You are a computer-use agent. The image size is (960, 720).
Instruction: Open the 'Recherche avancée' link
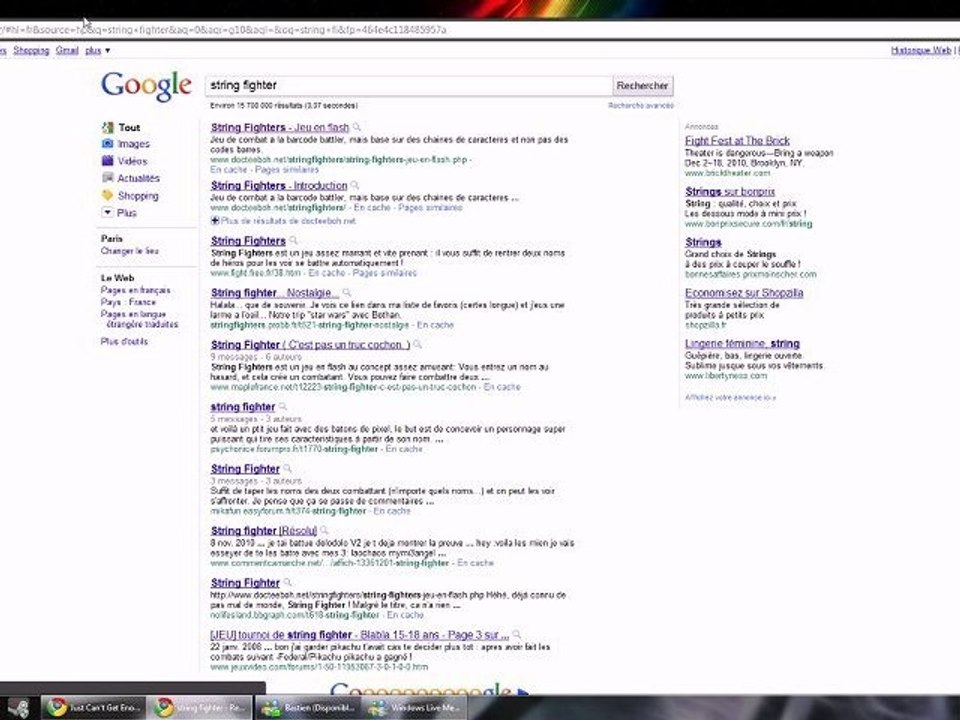coord(640,105)
